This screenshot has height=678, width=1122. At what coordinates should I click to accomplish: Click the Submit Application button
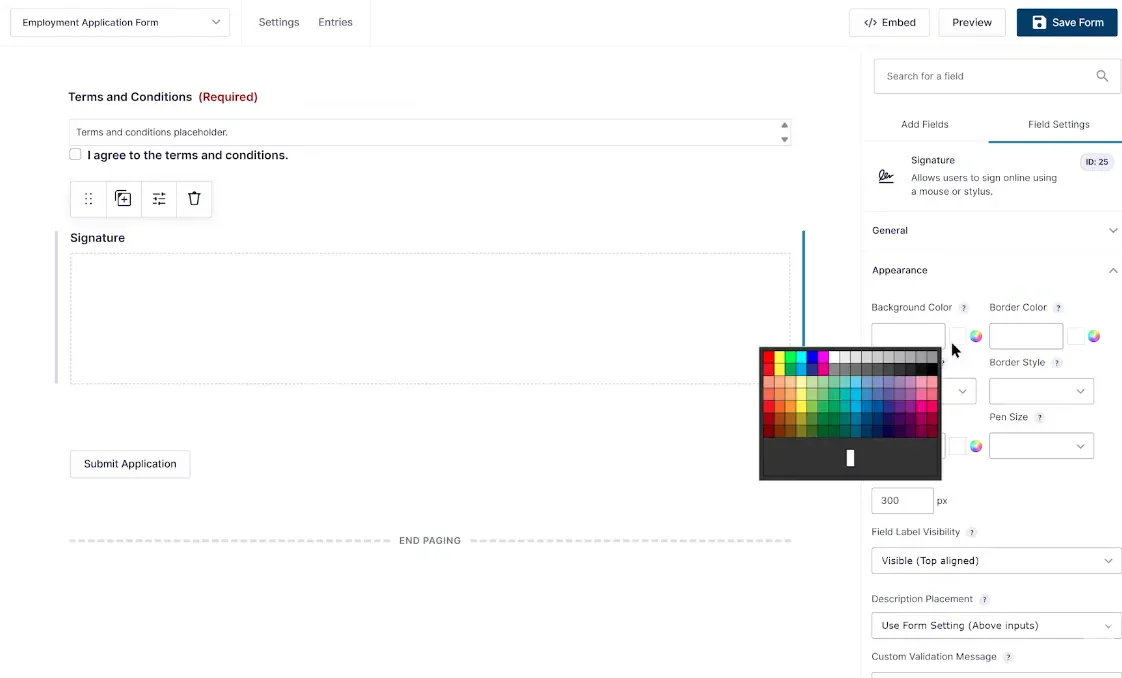pyautogui.click(x=130, y=464)
